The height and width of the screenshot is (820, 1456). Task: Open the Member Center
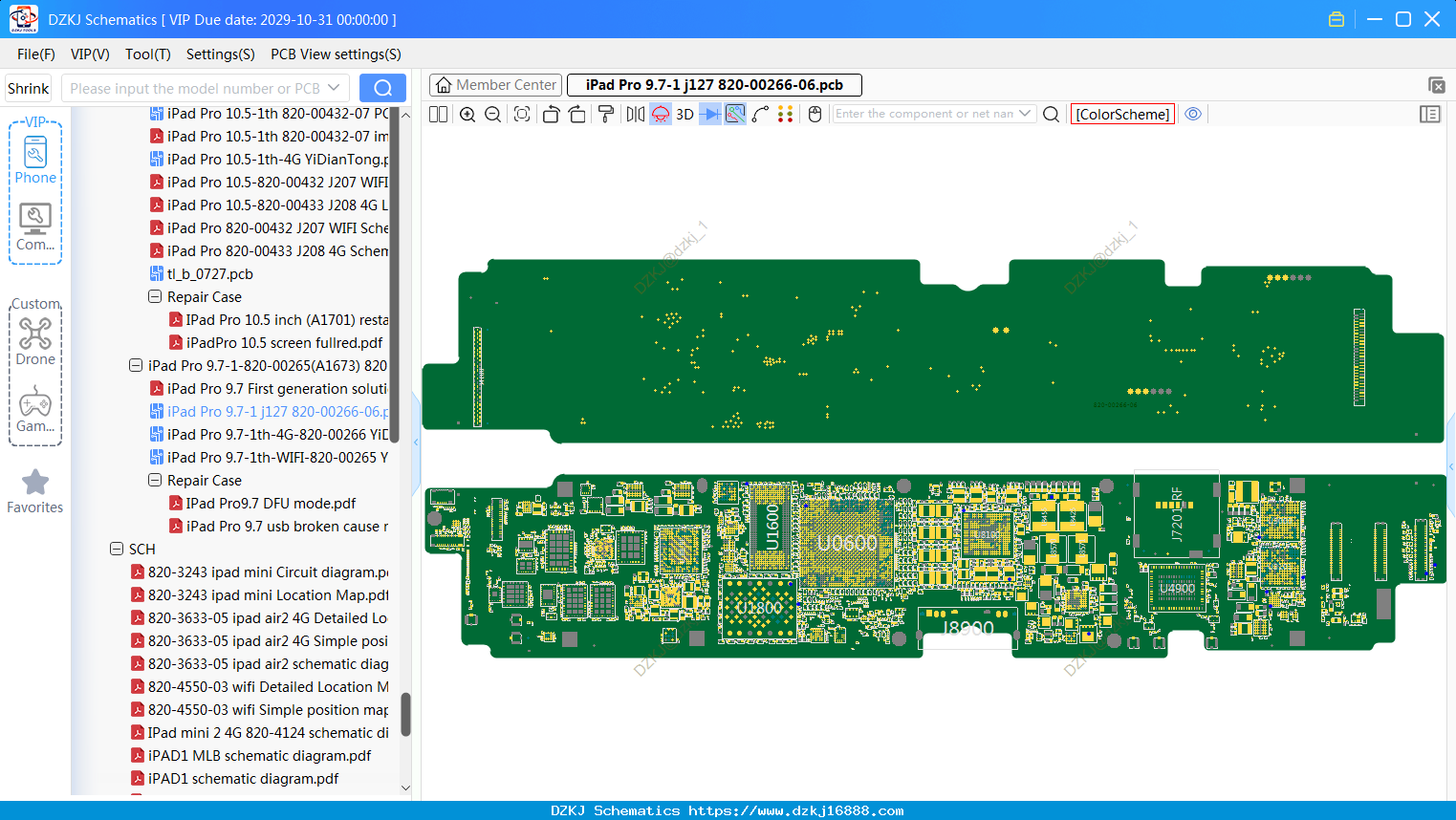(495, 85)
